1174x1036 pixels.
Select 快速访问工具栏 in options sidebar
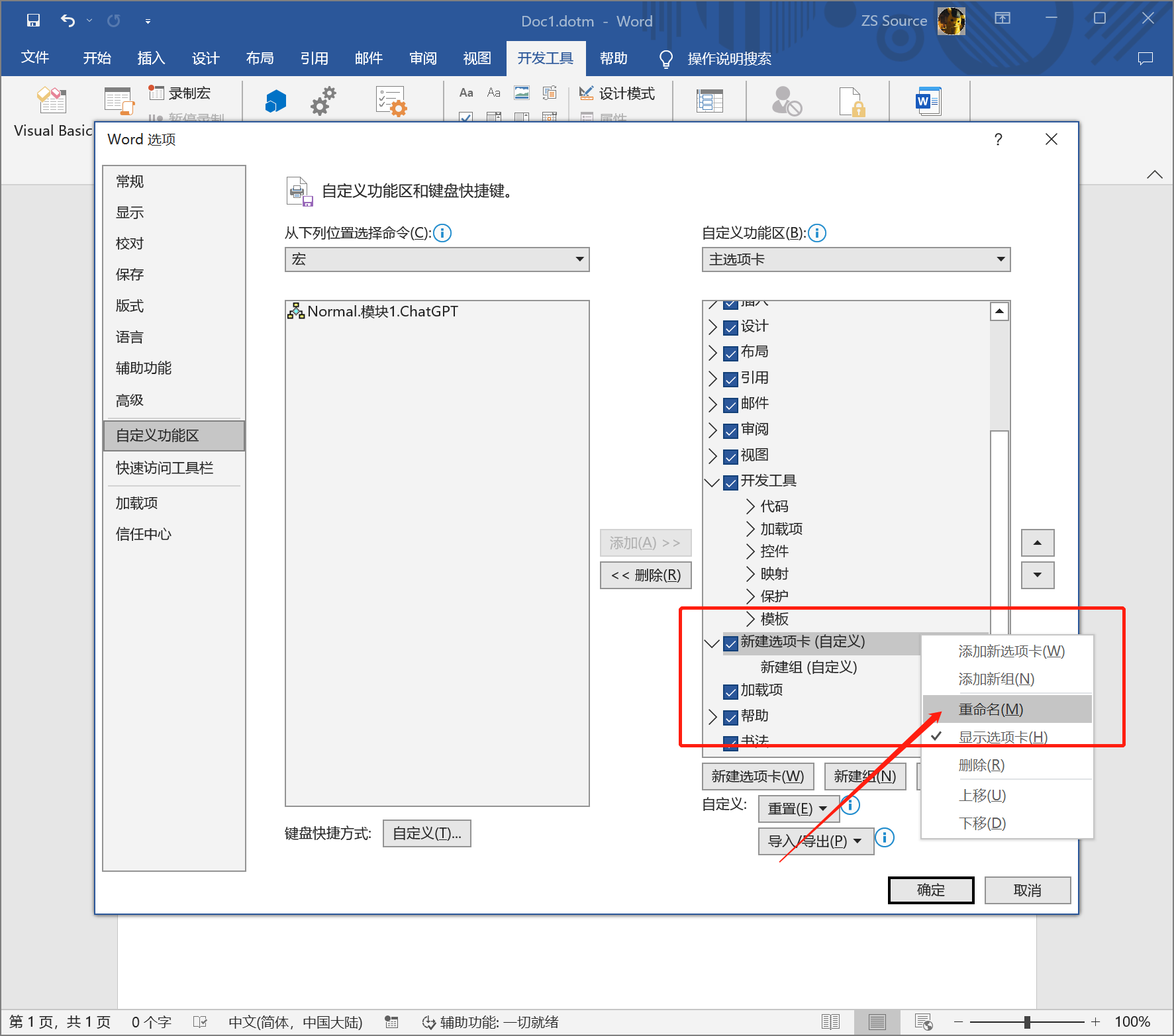(x=164, y=468)
